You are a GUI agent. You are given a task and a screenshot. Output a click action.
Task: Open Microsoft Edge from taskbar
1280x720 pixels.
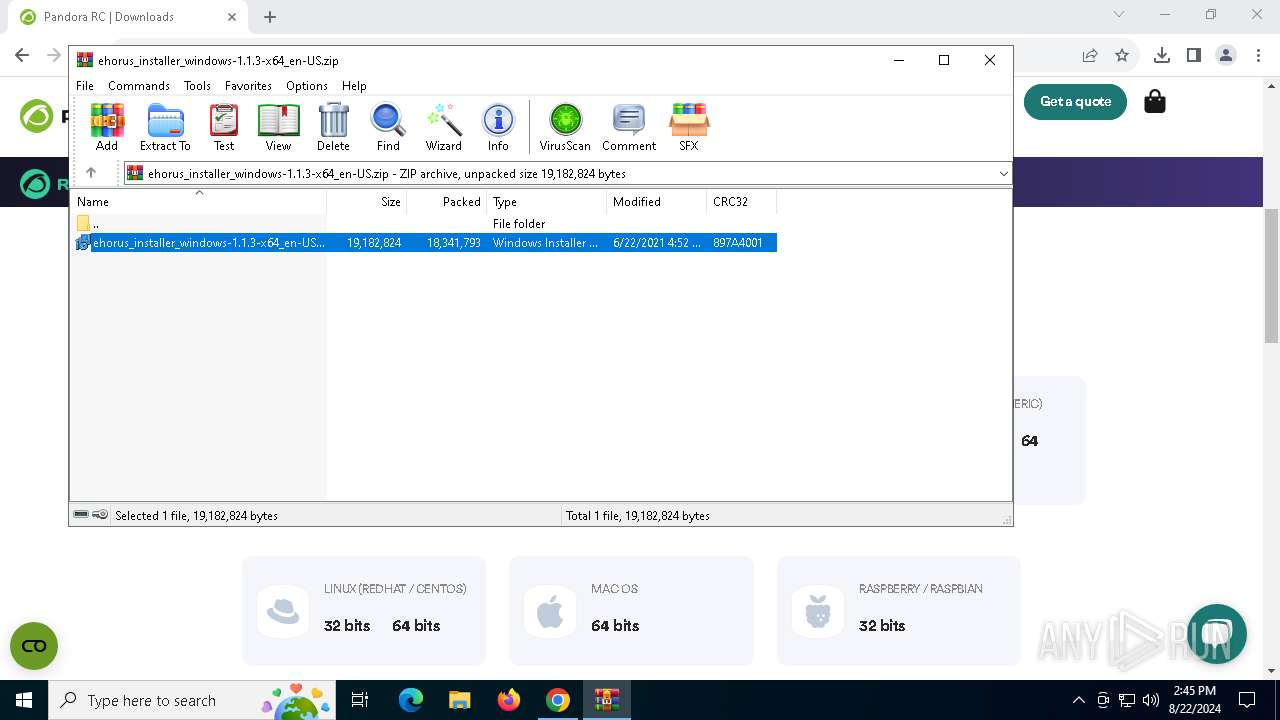(x=411, y=700)
